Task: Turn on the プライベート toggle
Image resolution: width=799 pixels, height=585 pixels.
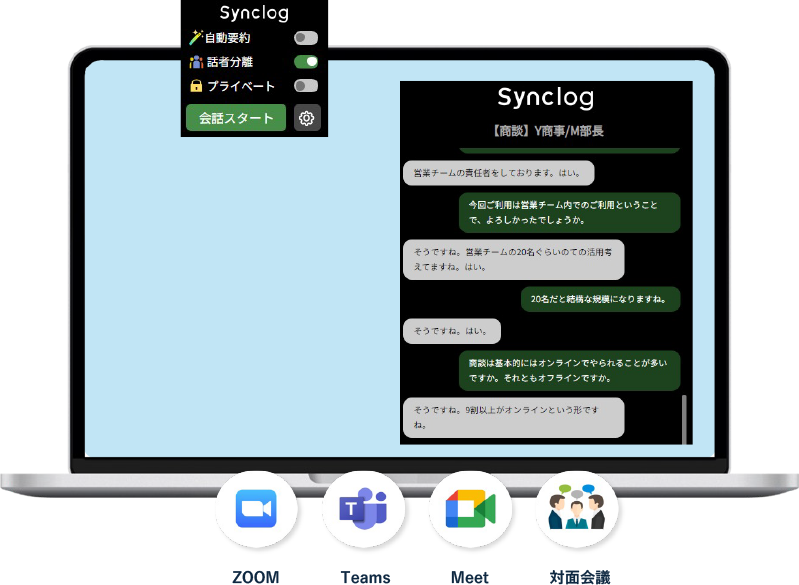Action: pos(306,86)
